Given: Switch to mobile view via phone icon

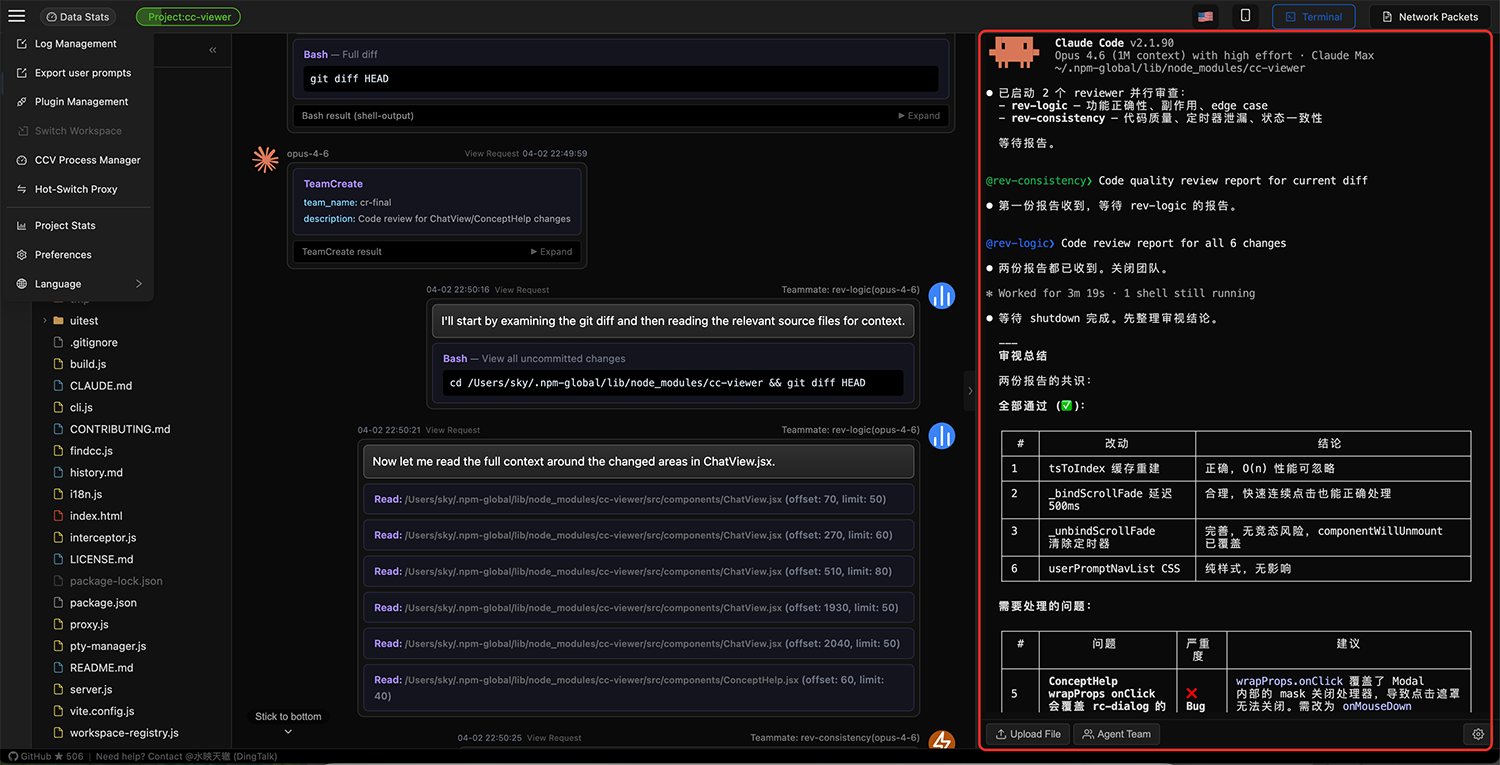Looking at the screenshot, I should (1245, 16).
